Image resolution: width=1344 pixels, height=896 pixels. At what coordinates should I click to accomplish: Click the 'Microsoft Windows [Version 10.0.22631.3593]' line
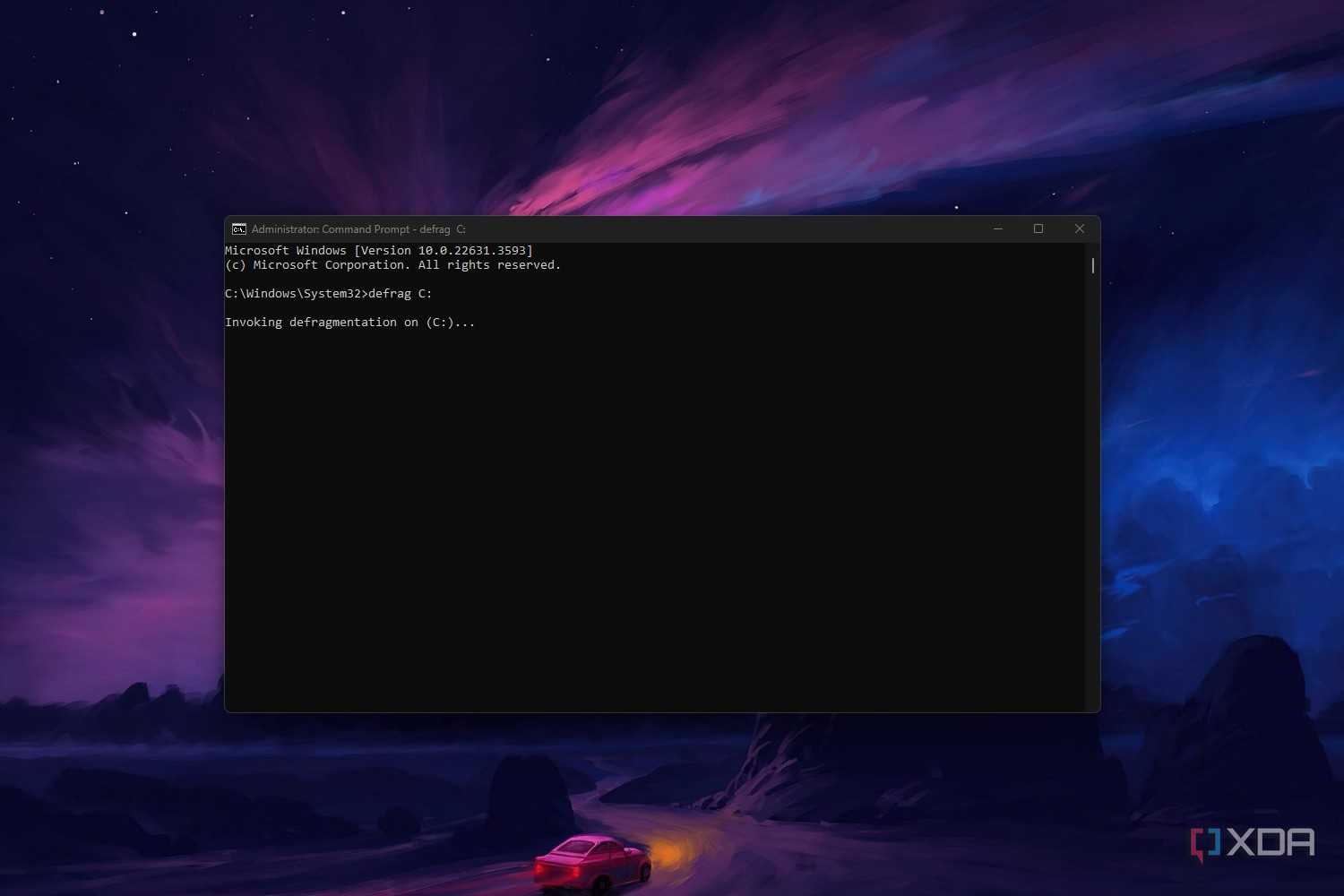point(379,251)
